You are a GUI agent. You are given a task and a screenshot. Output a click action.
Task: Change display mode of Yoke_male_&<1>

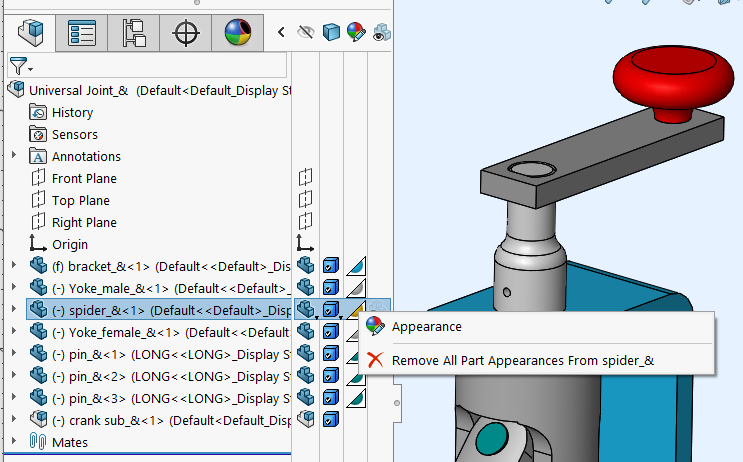coord(331,287)
